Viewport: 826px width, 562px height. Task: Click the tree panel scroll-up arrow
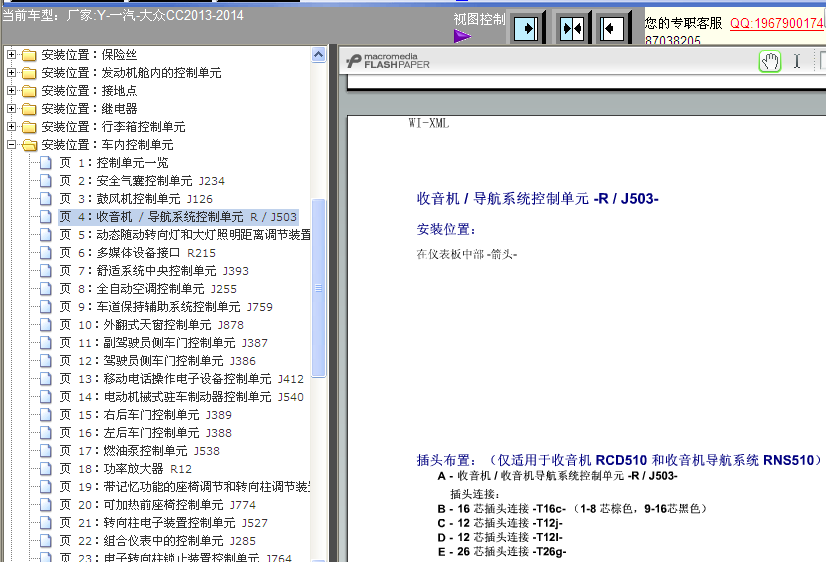coord(318,55)
